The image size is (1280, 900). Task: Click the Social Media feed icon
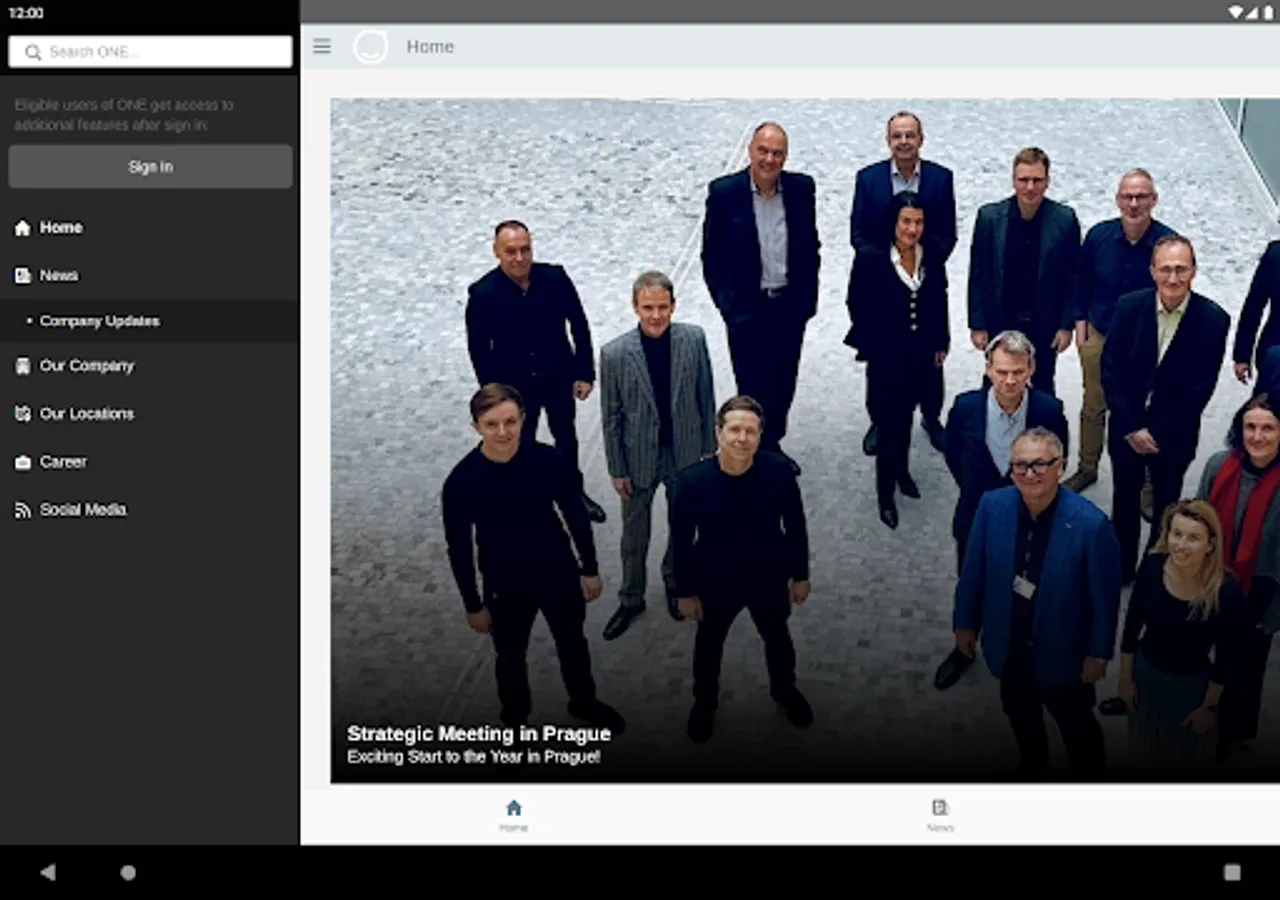coord(21,509)
